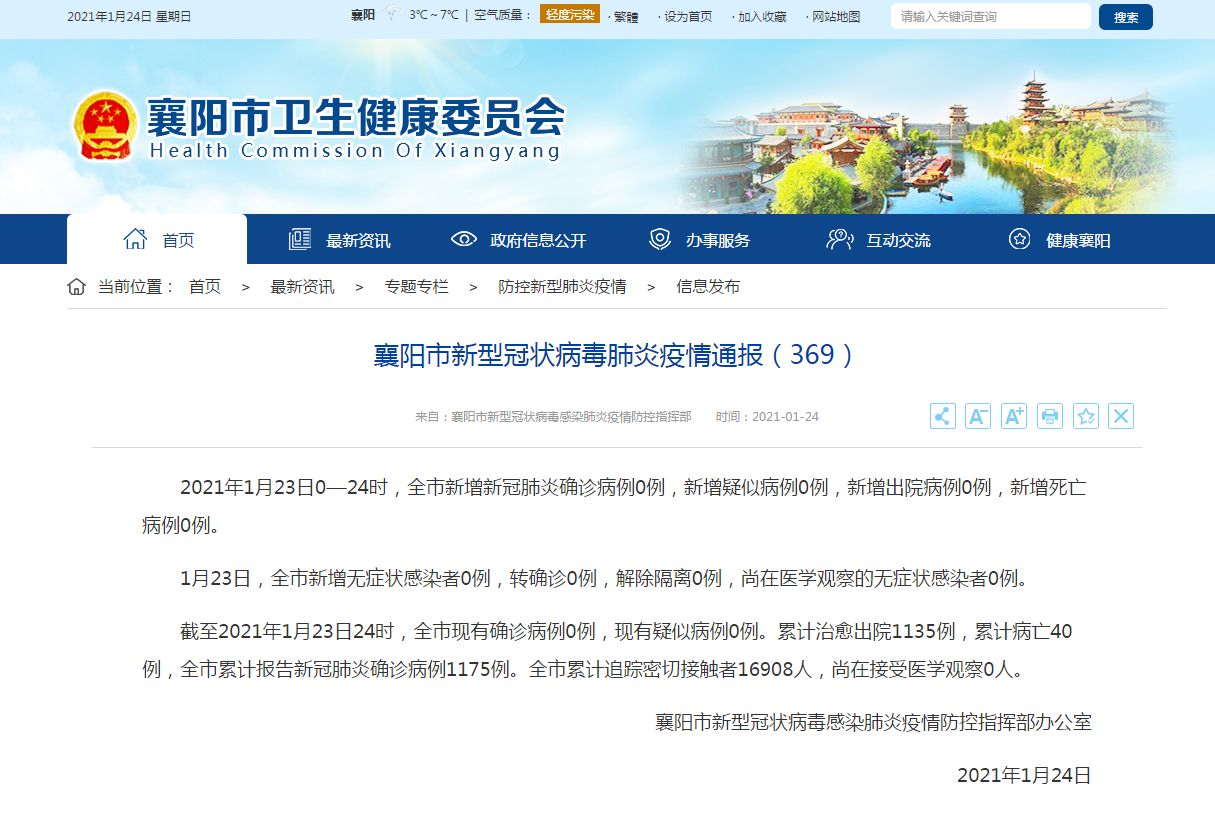The height and width of the screenshot is (813, 1215).
Task: Click the source text 来自：襄阳市新型冠状病毒感染肺炎疫情防控指挥部
Action: [553, 416]
